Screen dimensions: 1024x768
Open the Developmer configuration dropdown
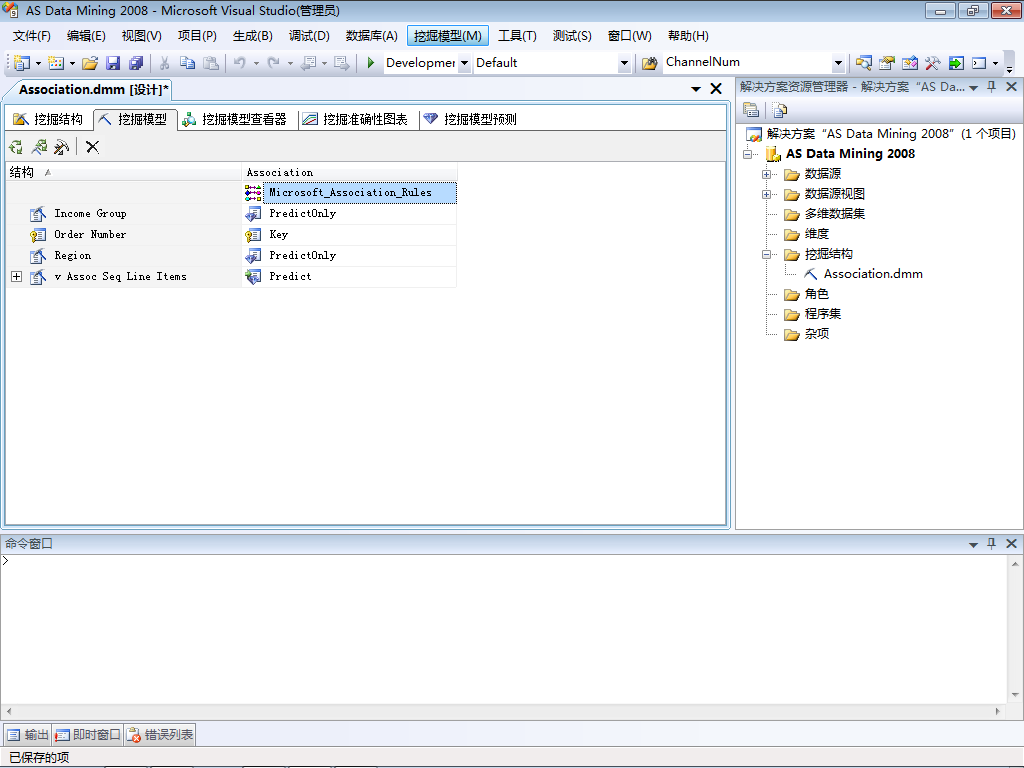pos(464,63)
